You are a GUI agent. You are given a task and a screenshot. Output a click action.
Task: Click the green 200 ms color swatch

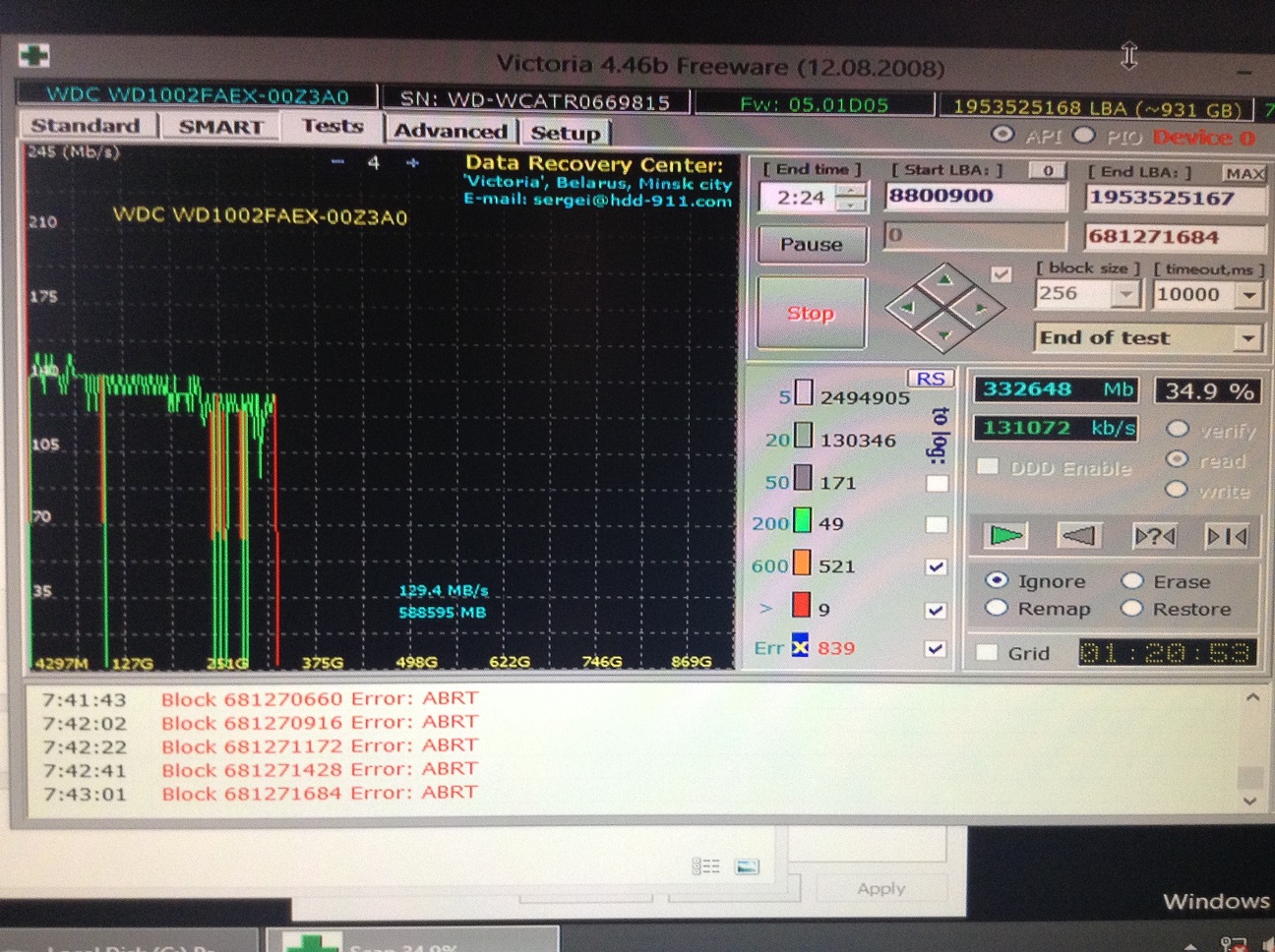803,519
